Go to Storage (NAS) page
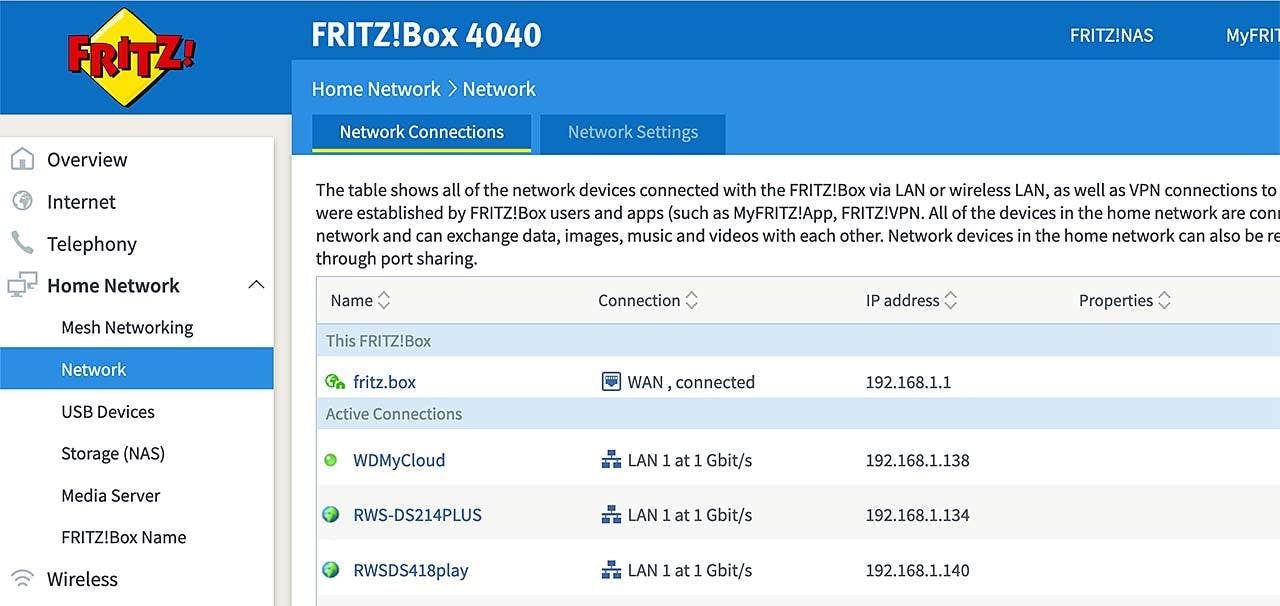The width and height of the screenshot is (1280, 606). tap(113, 453)
